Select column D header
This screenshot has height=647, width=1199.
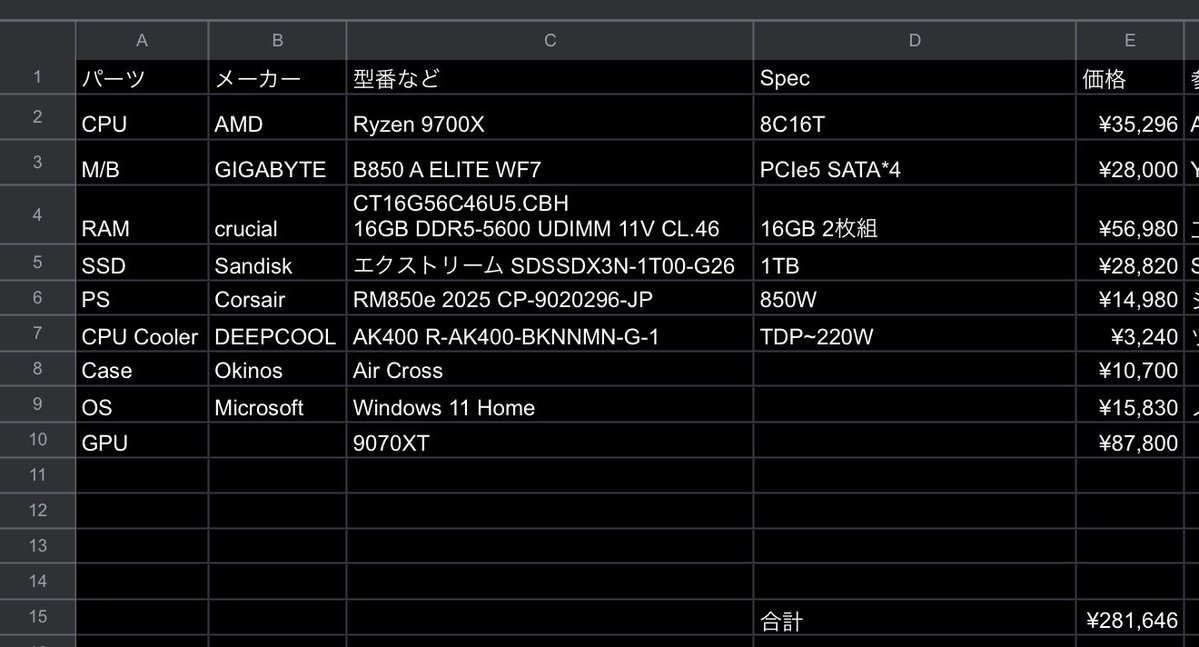coord(915,41)
